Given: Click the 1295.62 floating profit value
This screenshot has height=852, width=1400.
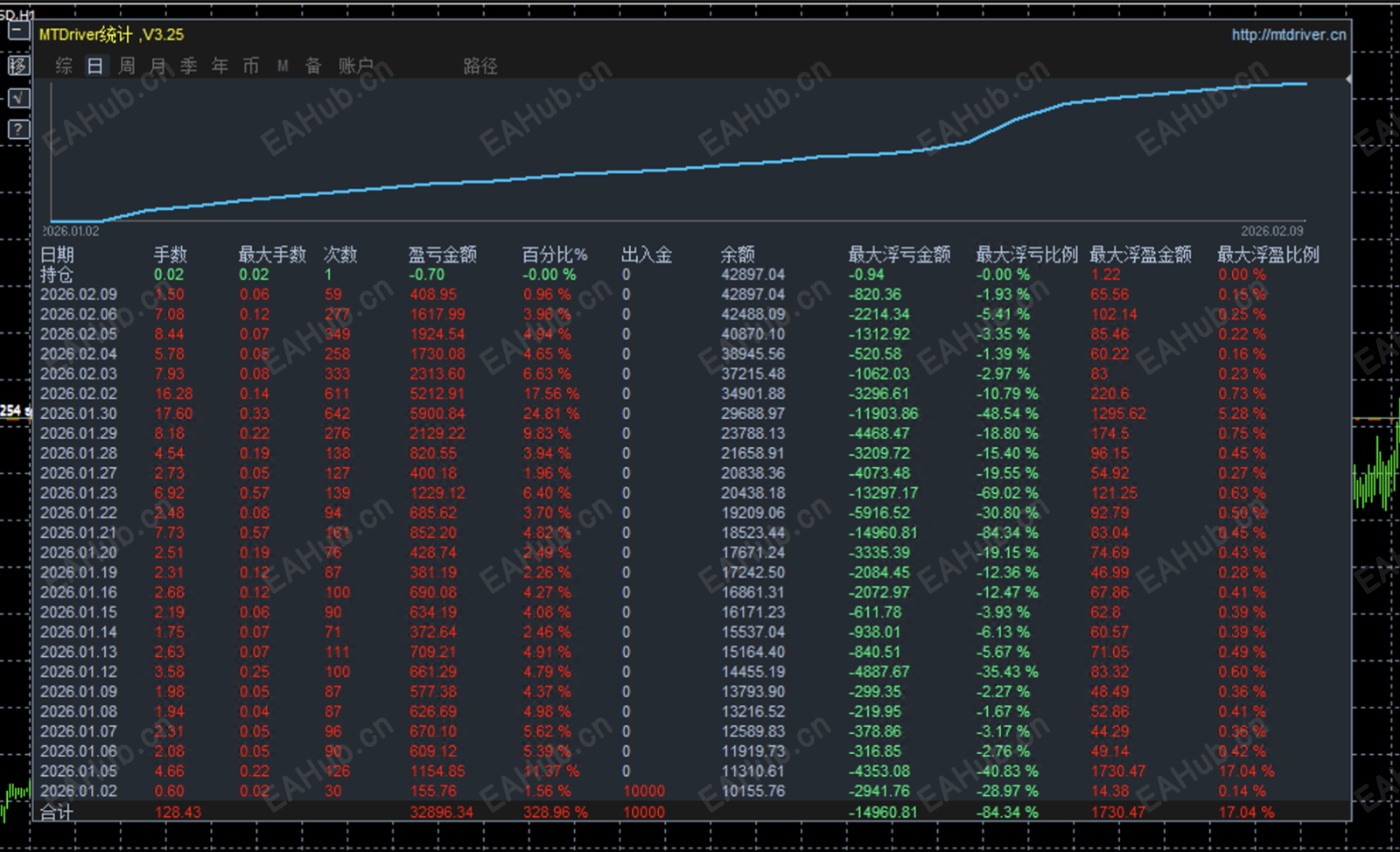Looking at the screenshot, I should click(1118, 414).
